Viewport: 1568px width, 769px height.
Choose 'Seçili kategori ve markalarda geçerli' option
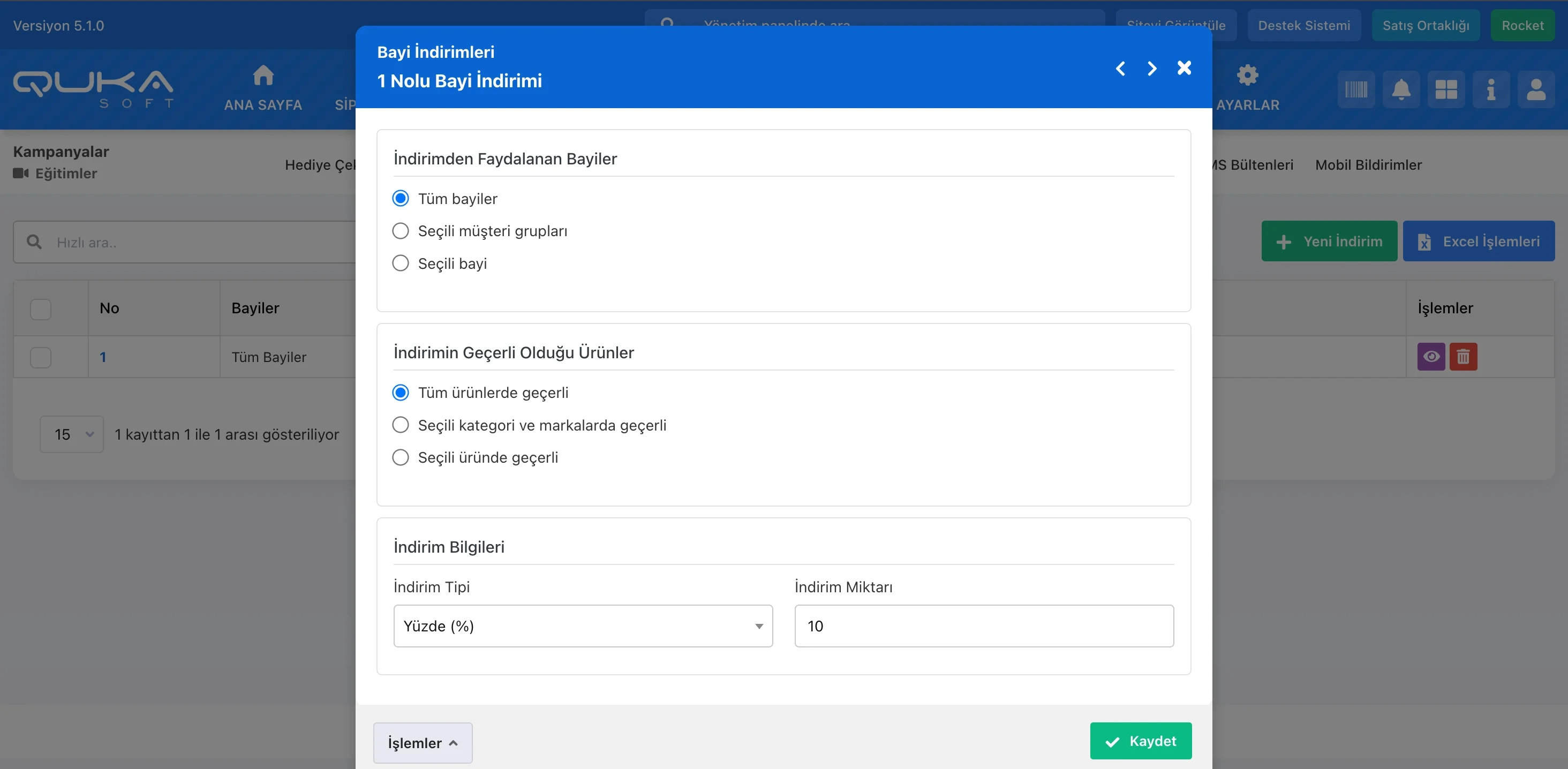click(401, 425)
